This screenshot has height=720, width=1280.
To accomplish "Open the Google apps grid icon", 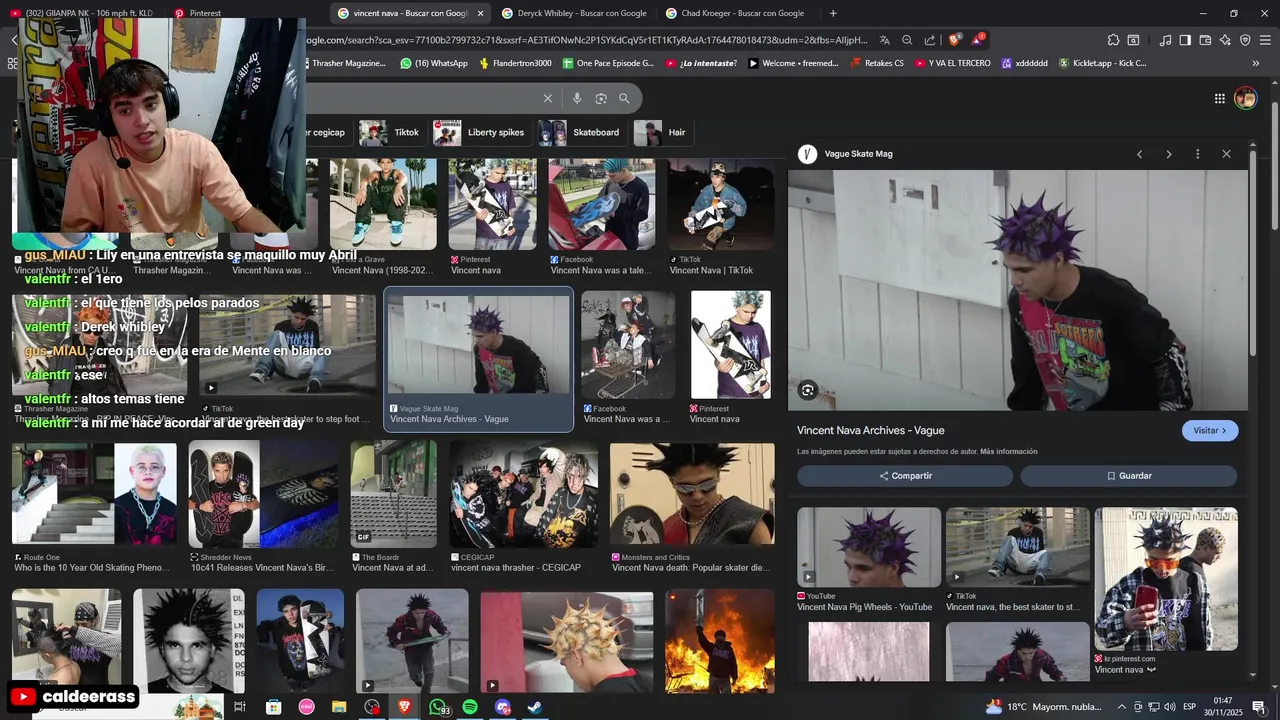I will tap(1220, 98).
